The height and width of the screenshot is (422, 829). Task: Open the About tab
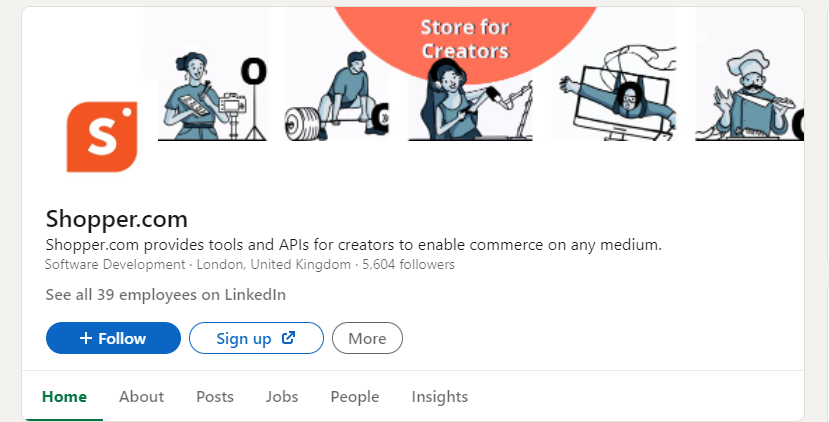click(141, 396)
